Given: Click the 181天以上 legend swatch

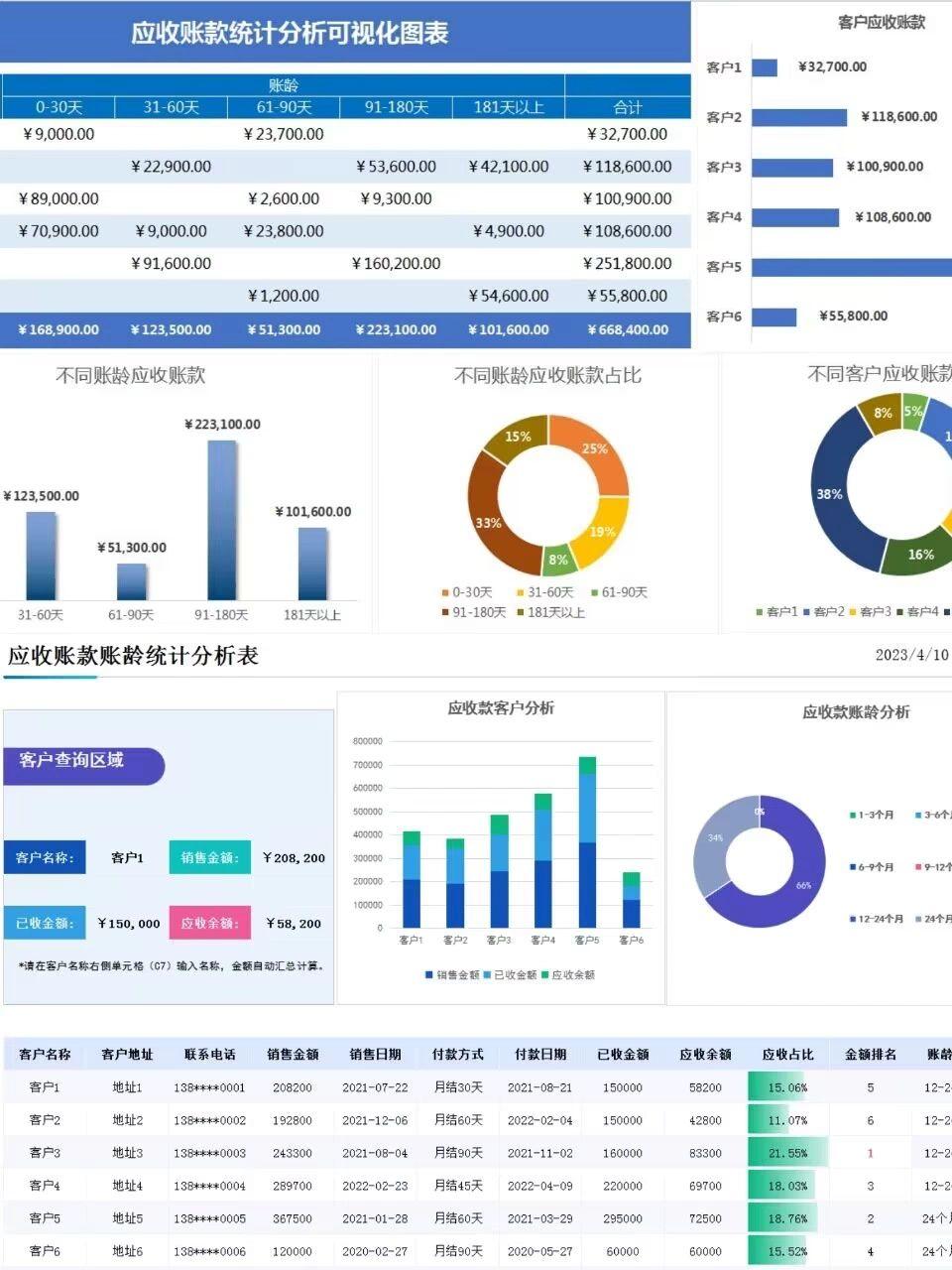Looking at the screenshot, I should pyautogui.click(x=520, y=613).
